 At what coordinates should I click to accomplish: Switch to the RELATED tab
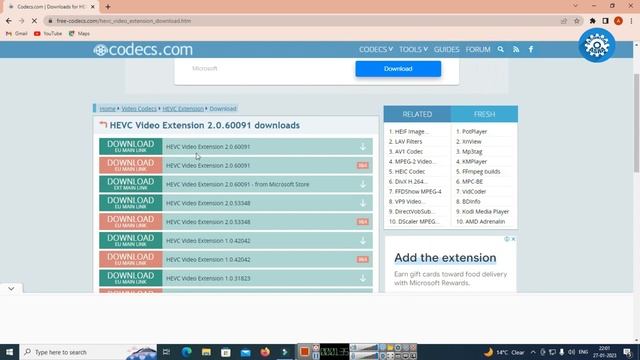coord(417,114)
